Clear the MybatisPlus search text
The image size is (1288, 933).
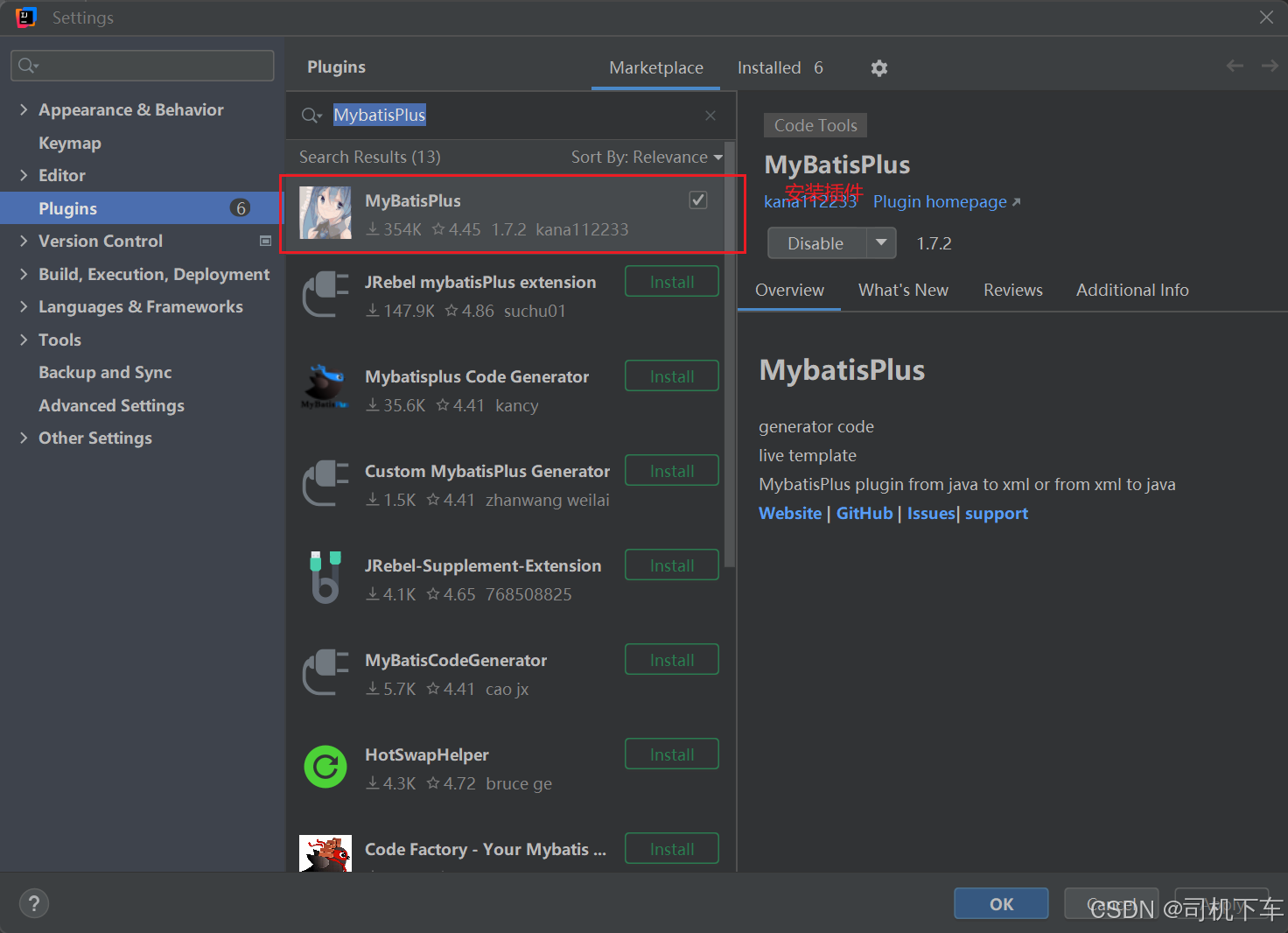[x=710, y=116]
